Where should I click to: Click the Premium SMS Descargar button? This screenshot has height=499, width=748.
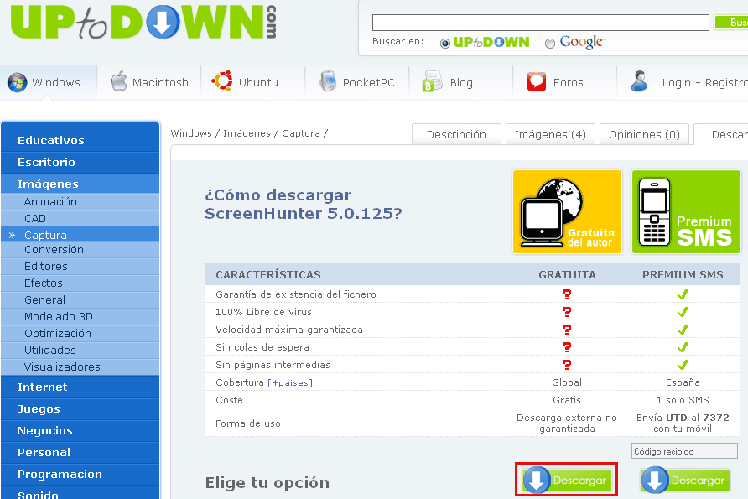[x=686, y=479]
